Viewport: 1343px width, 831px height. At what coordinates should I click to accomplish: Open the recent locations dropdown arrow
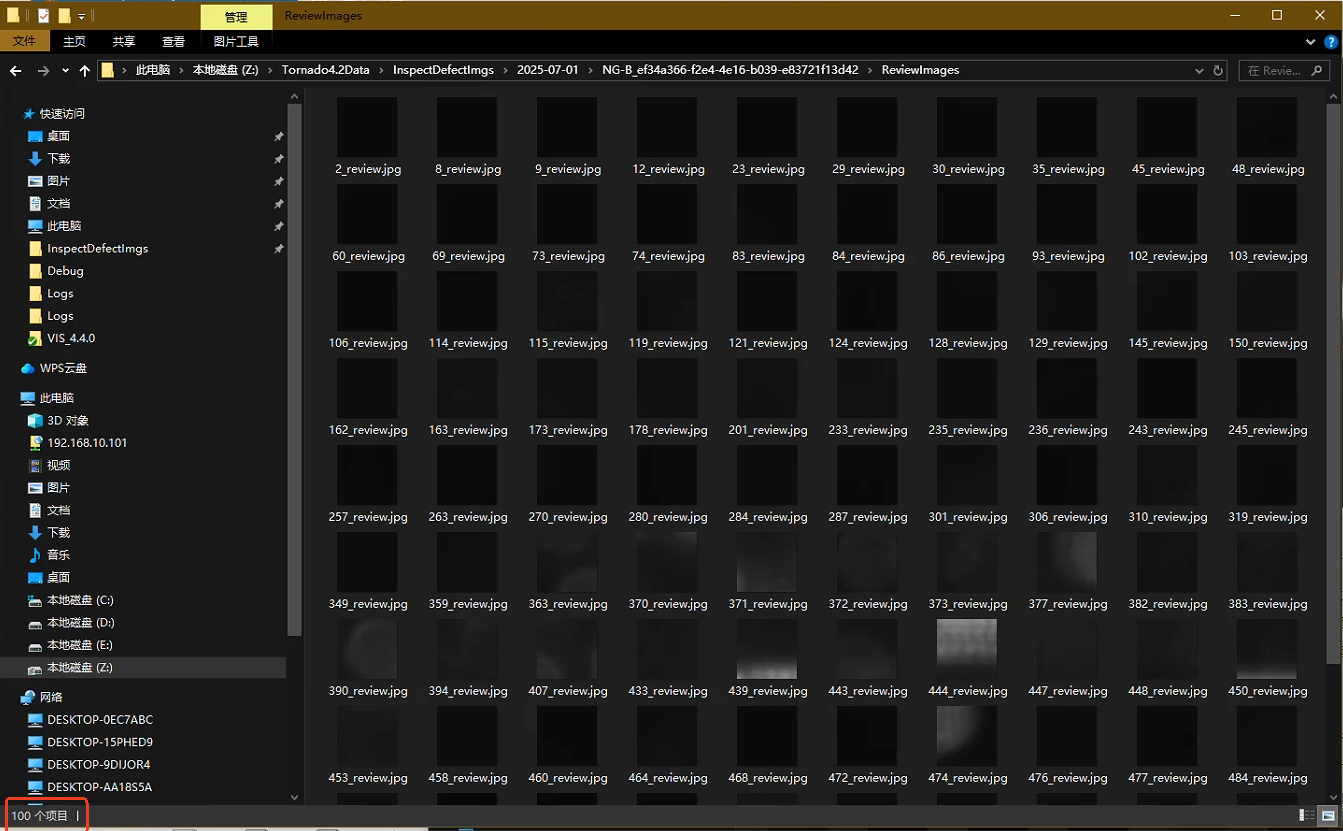tap(65, 71)
